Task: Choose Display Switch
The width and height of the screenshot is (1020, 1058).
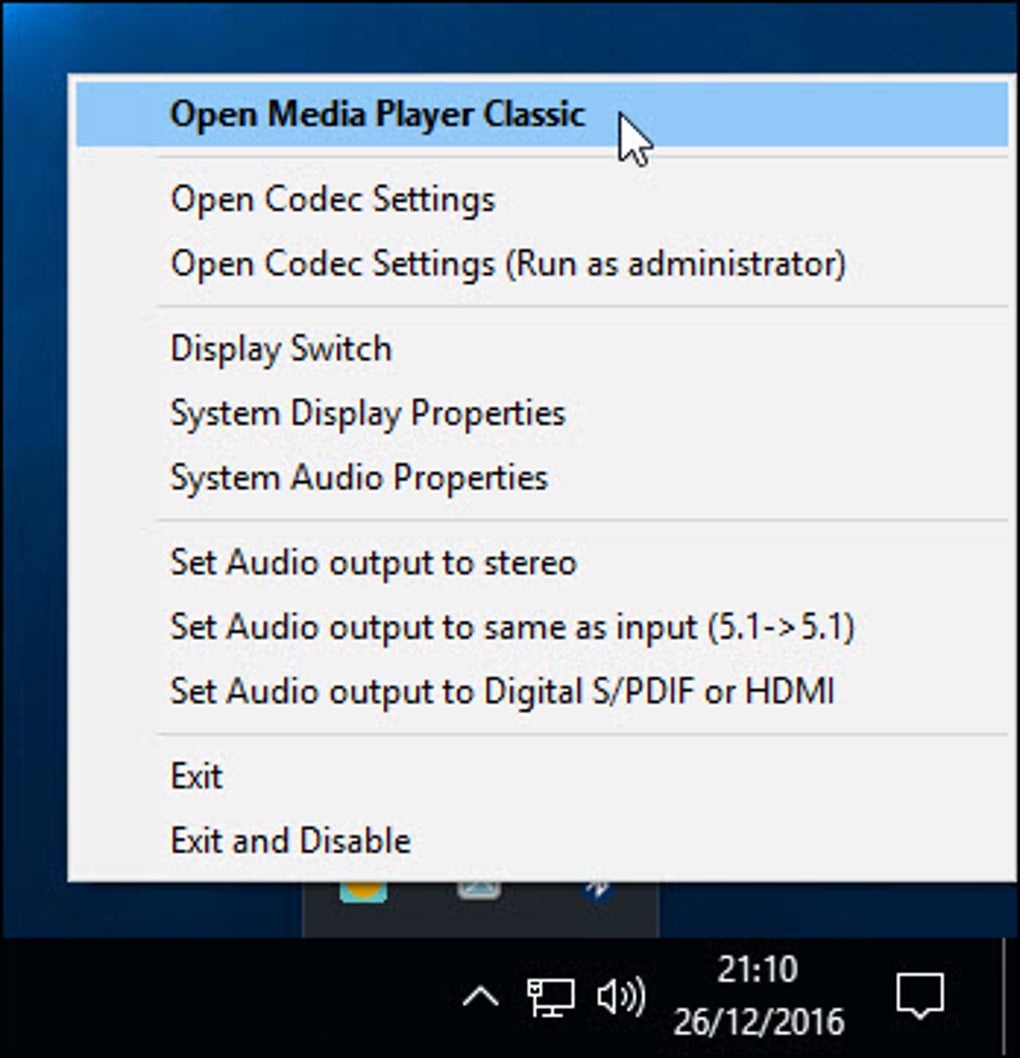Action: (281, 349)
